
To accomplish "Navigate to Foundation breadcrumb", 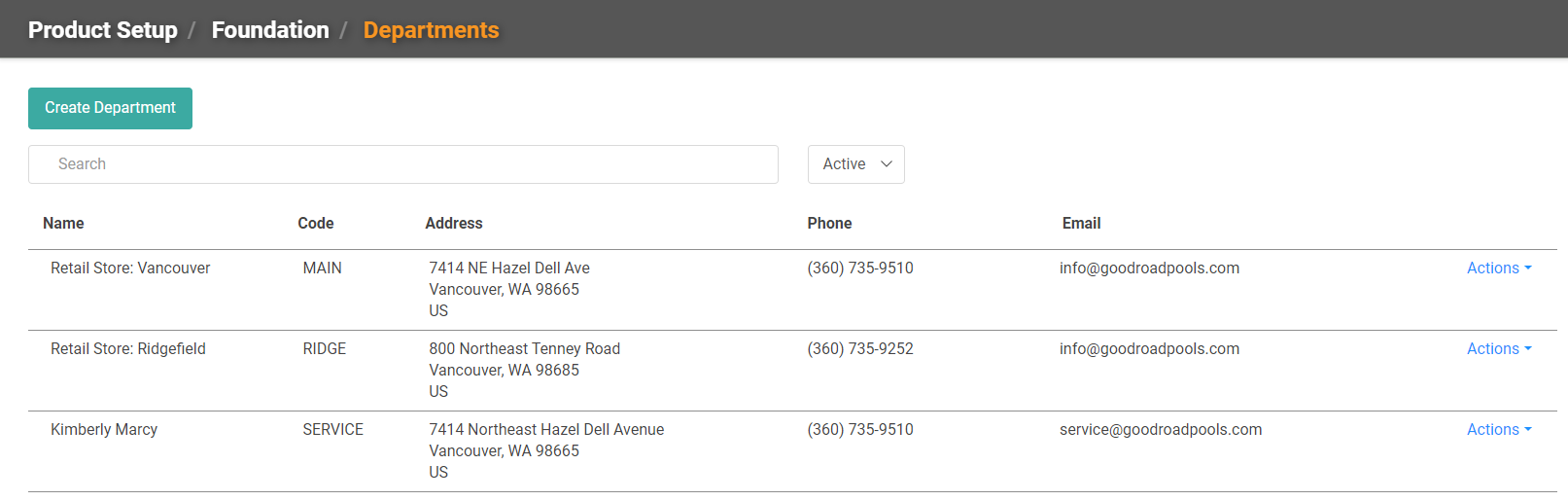I will 270,30.
